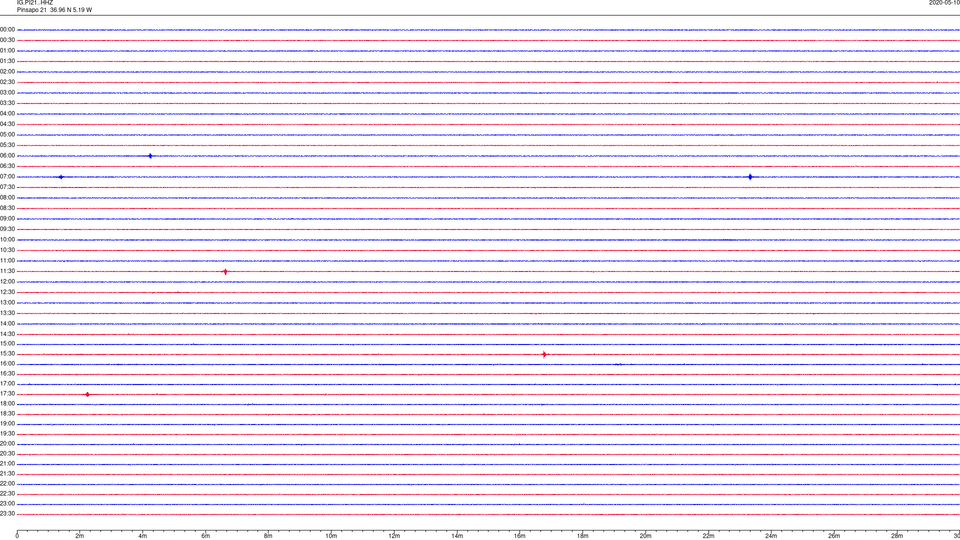Click the '11:30' row time label
960x540 pixels.
[7, 271]
